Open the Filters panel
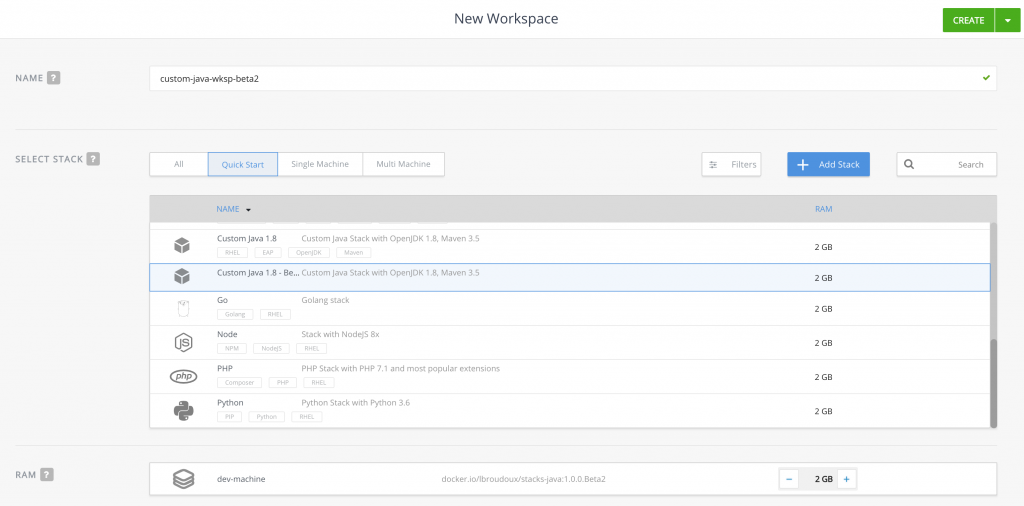The width and height of the screenshot is (1024, 506). (731, 164)
